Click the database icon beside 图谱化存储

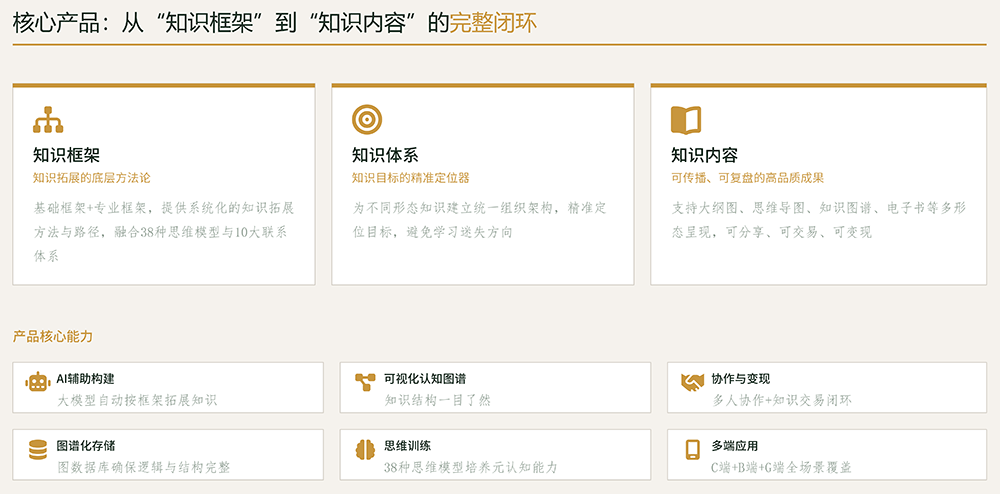point(38,449)
